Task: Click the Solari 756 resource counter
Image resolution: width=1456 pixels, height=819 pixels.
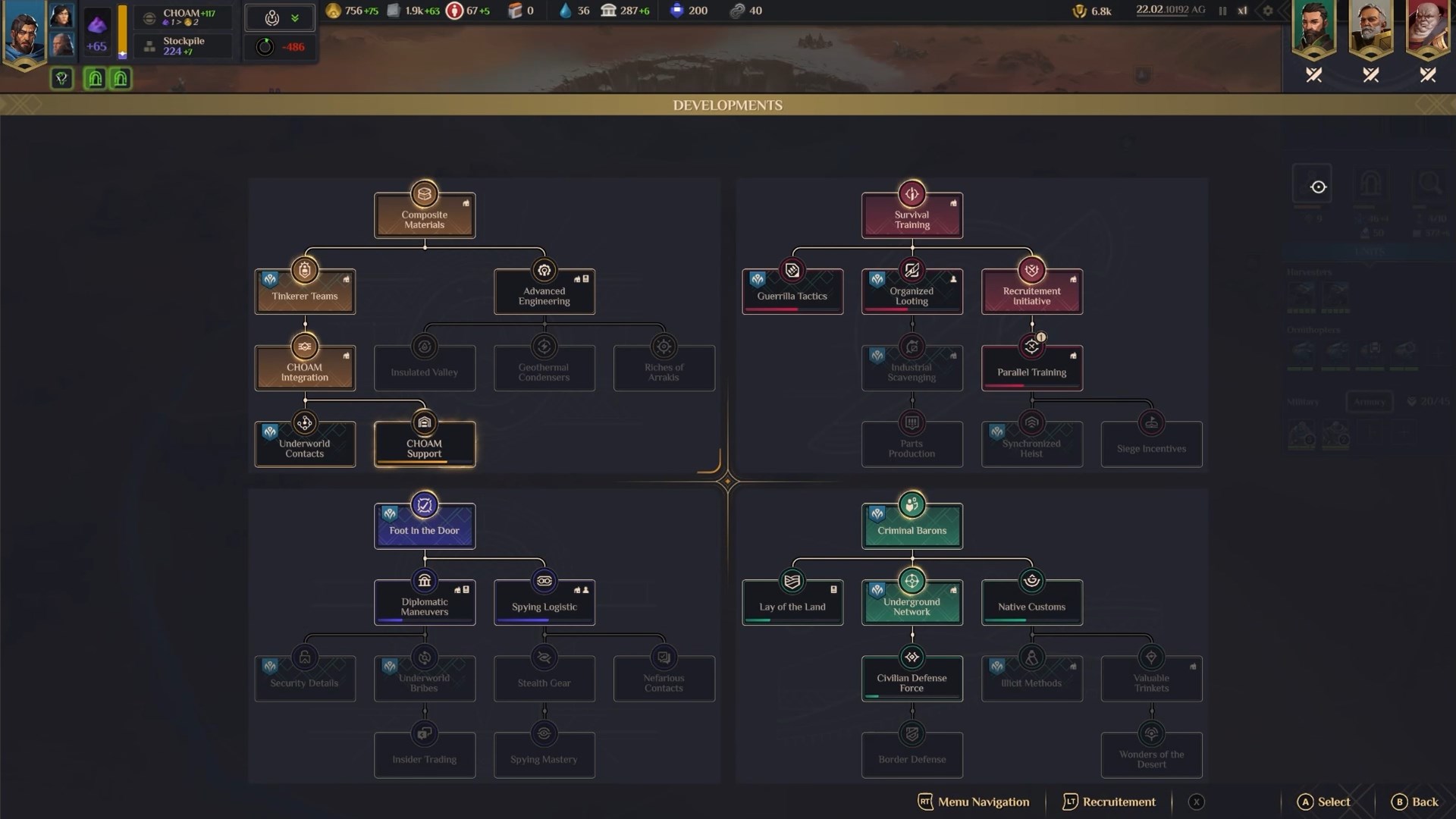Action: pyautogui.click(x=352, y=11)
